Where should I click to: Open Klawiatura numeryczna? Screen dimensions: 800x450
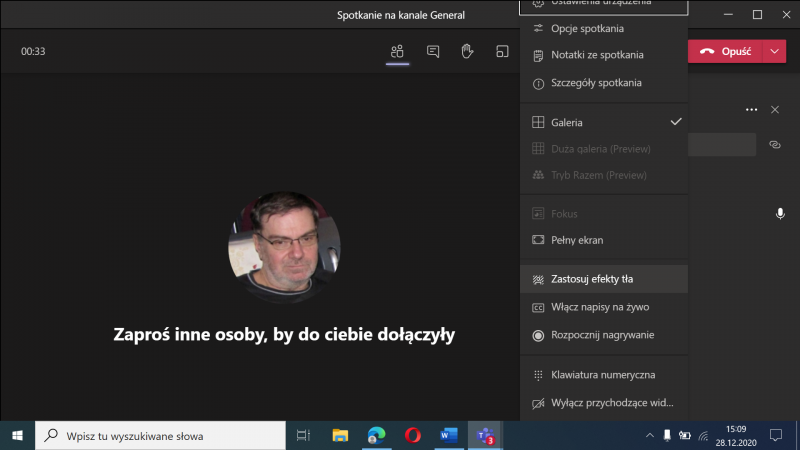[604, 375]
